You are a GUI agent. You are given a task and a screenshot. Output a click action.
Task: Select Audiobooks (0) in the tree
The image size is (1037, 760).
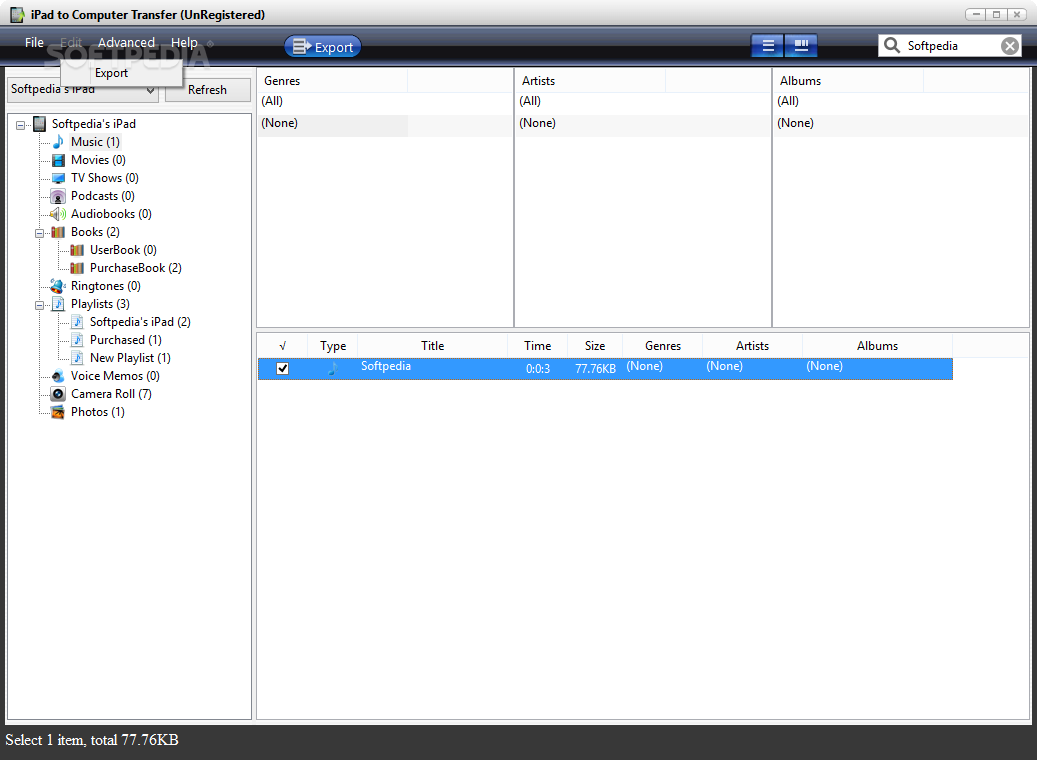[x=111, y=214]
